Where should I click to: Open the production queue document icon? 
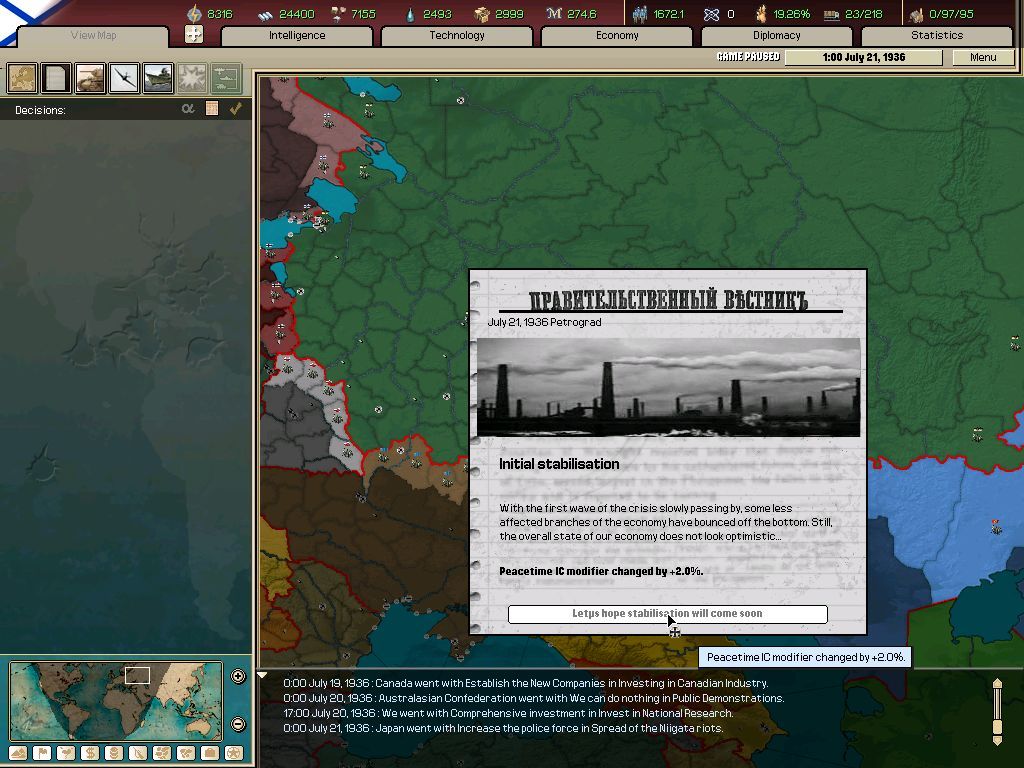click(56, 78)
